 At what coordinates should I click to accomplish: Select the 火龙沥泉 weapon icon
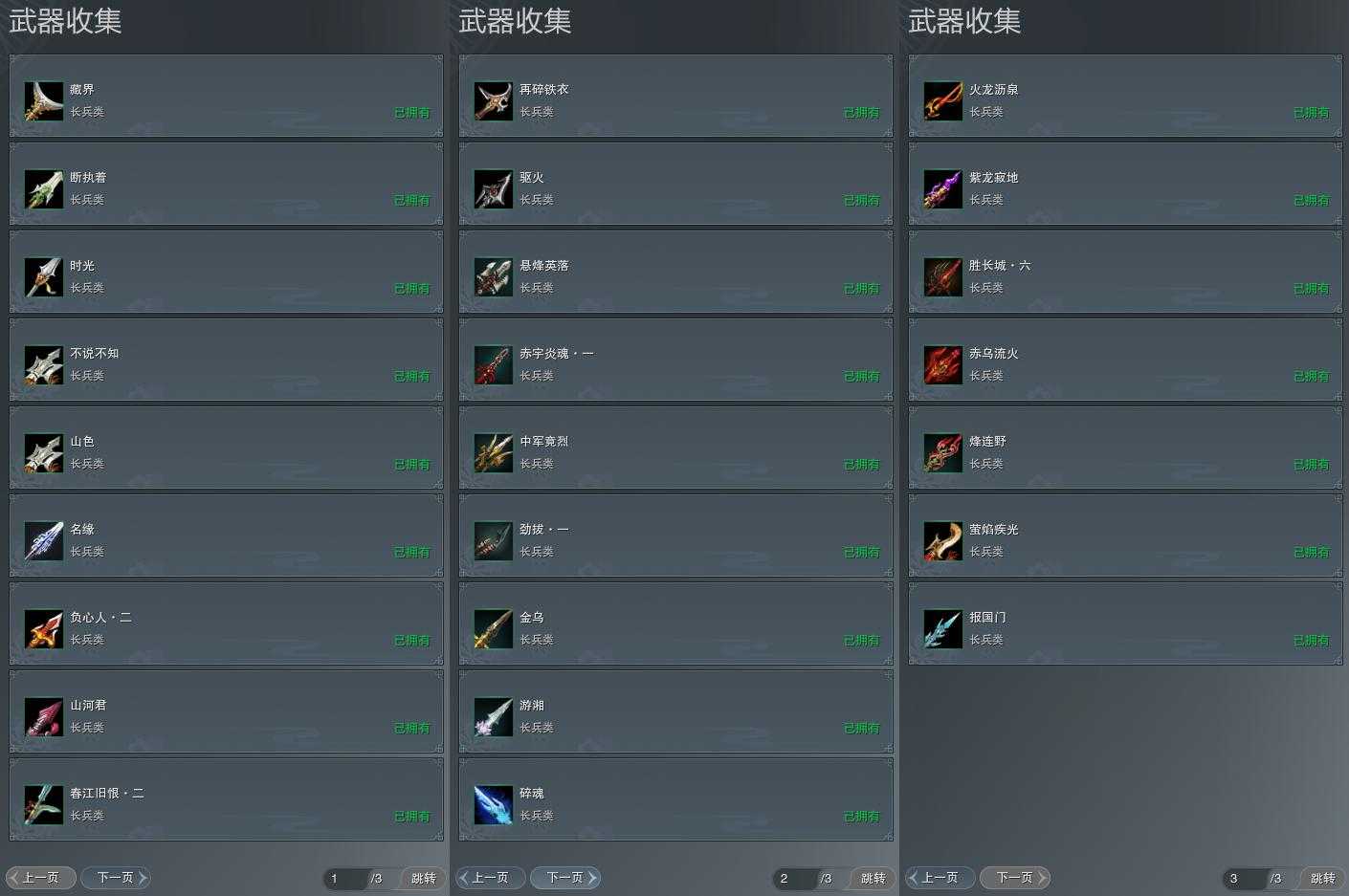943,101
